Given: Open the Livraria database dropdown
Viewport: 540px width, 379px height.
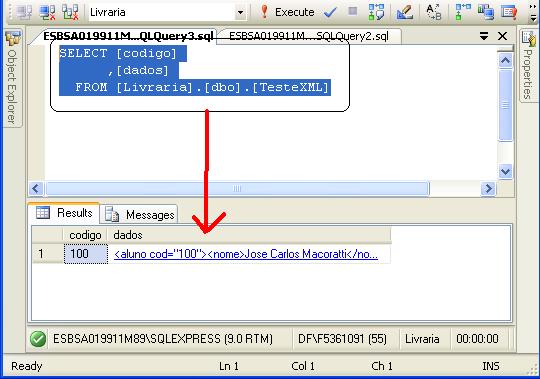Looking at the screenshot, I should pyautogui.click(x=240, y=13).
